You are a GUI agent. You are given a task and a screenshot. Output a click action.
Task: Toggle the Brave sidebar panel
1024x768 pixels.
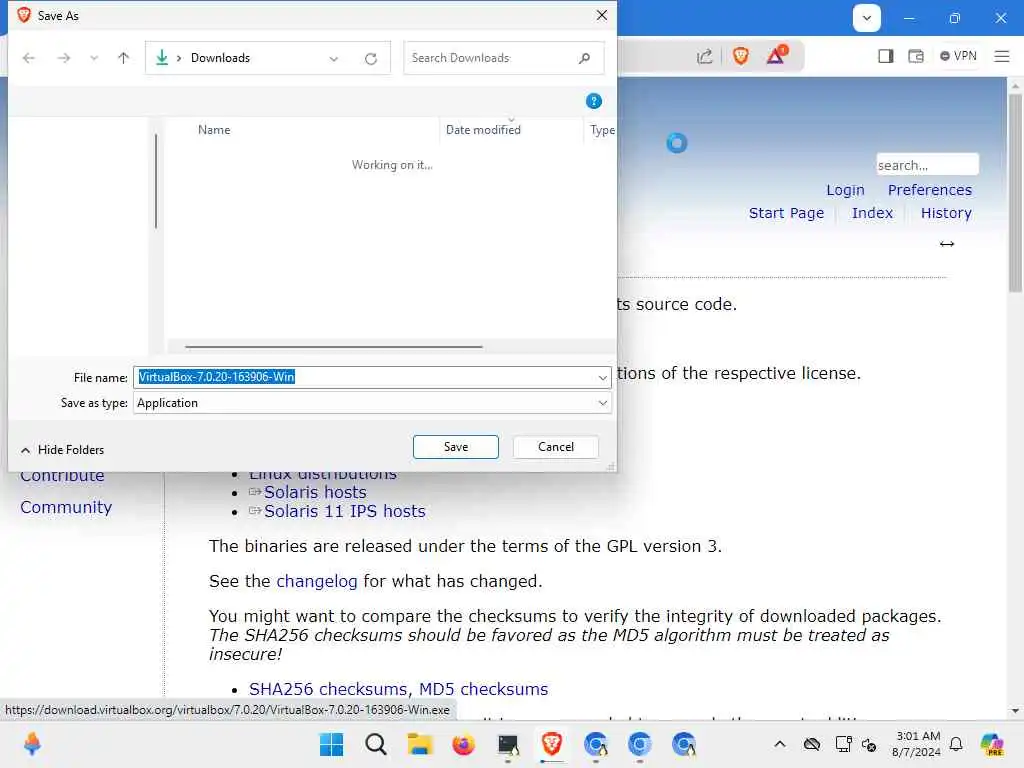click(x=886, y=56)
